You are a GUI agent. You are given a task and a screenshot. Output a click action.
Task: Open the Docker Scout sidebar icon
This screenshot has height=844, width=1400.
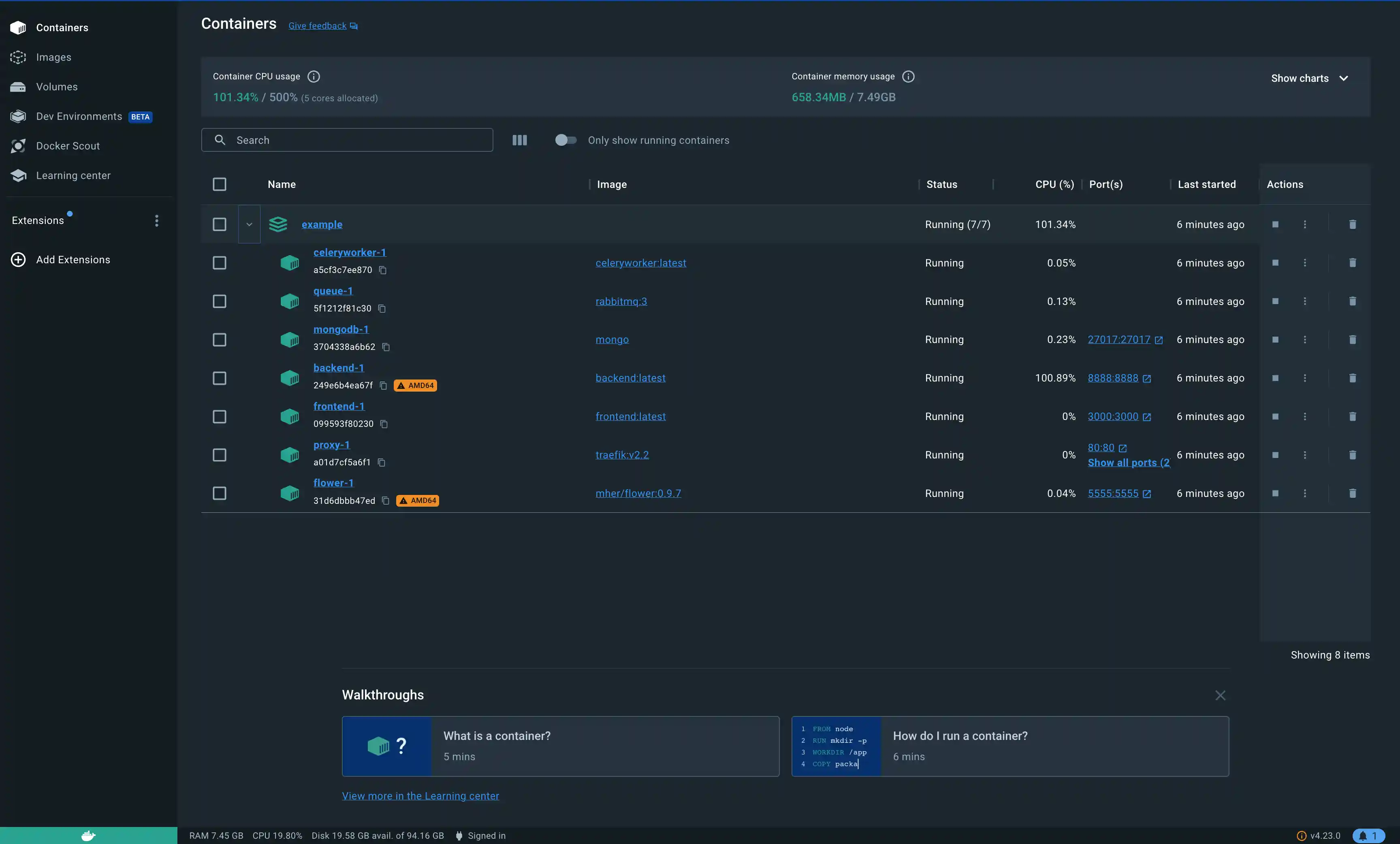click(17, 145)
